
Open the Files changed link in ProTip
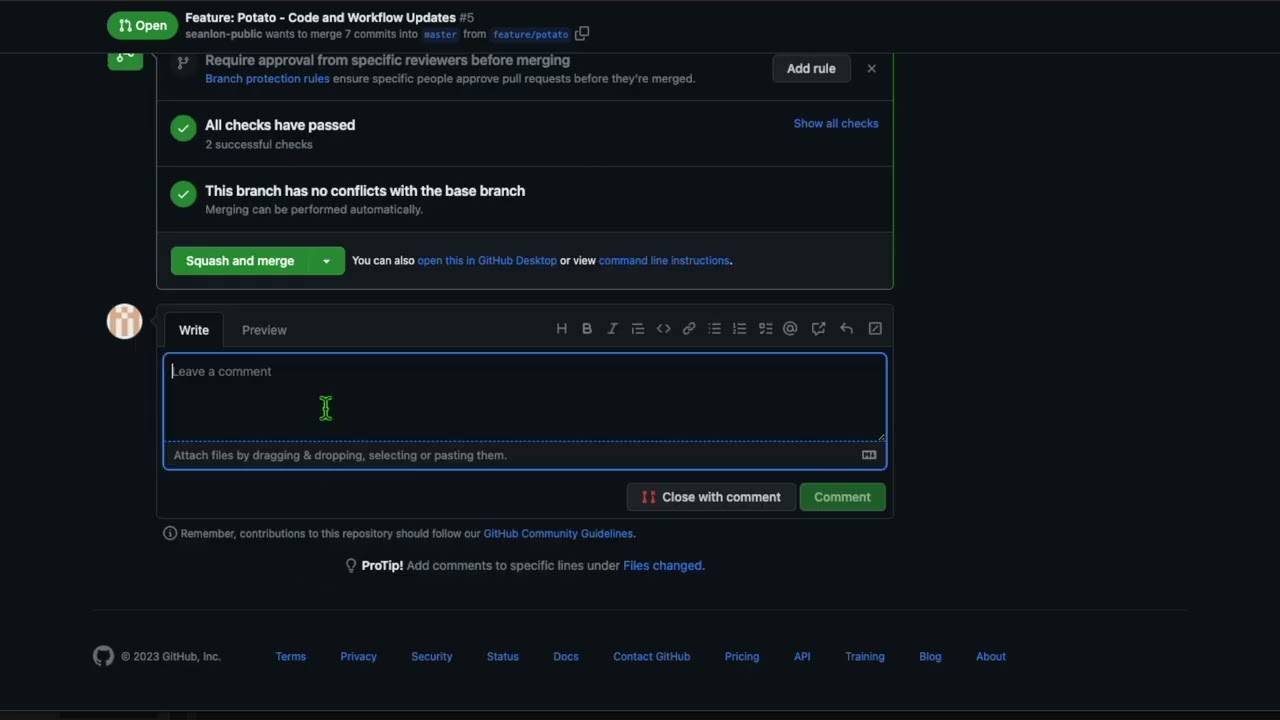coord(662,566)
